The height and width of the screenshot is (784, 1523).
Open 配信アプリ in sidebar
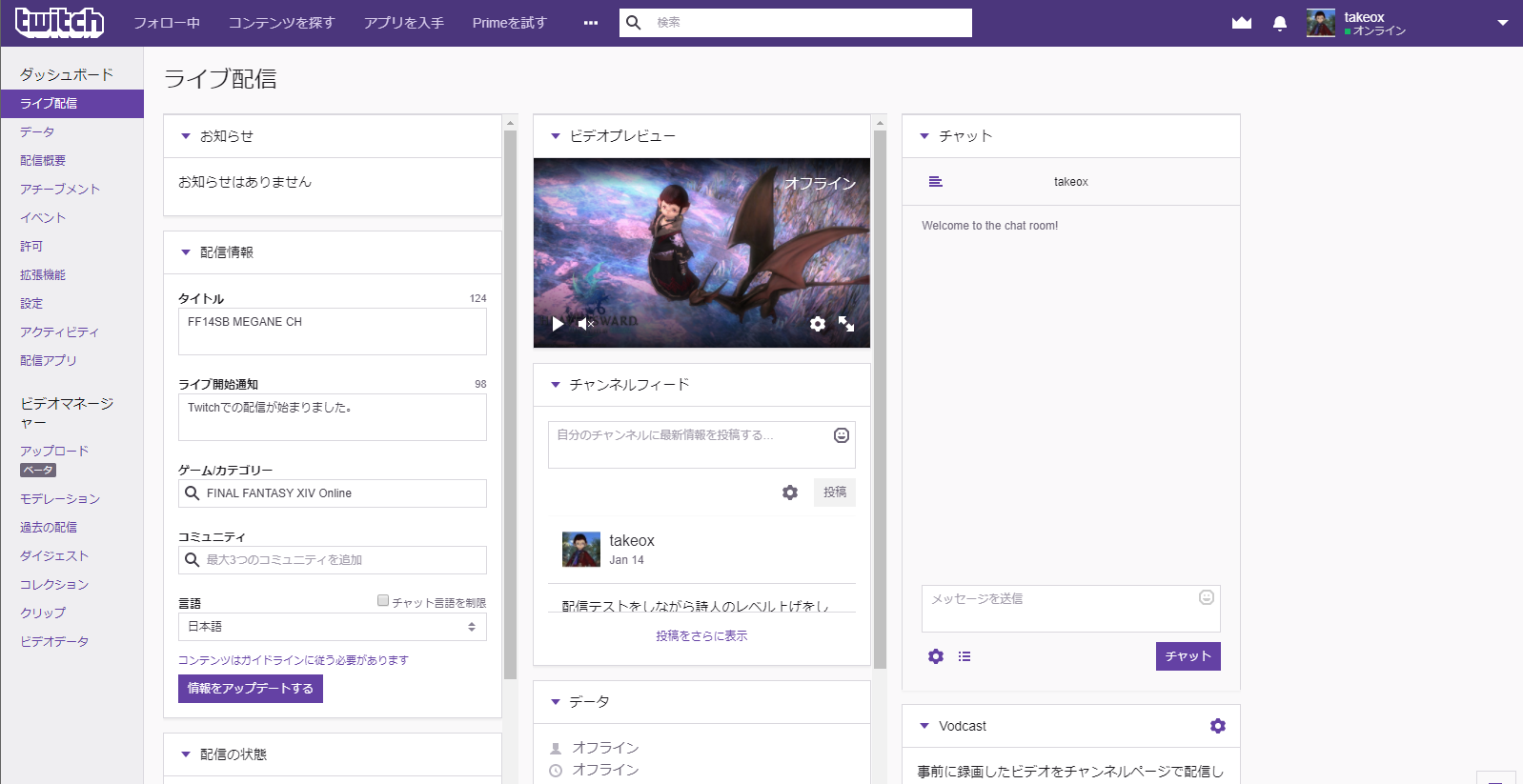[x=49, y=361]
